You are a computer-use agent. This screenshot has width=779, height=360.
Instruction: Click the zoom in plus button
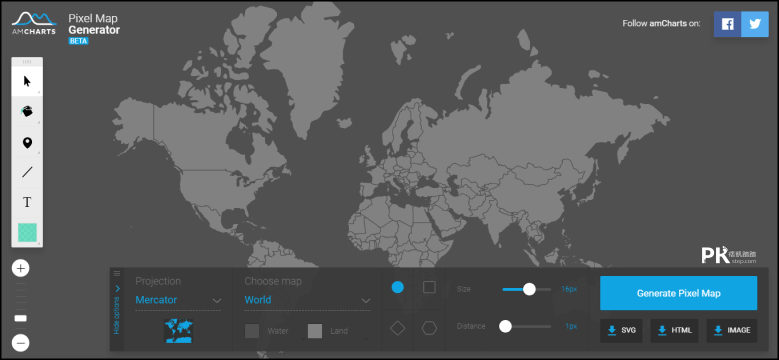click(20, 269)
